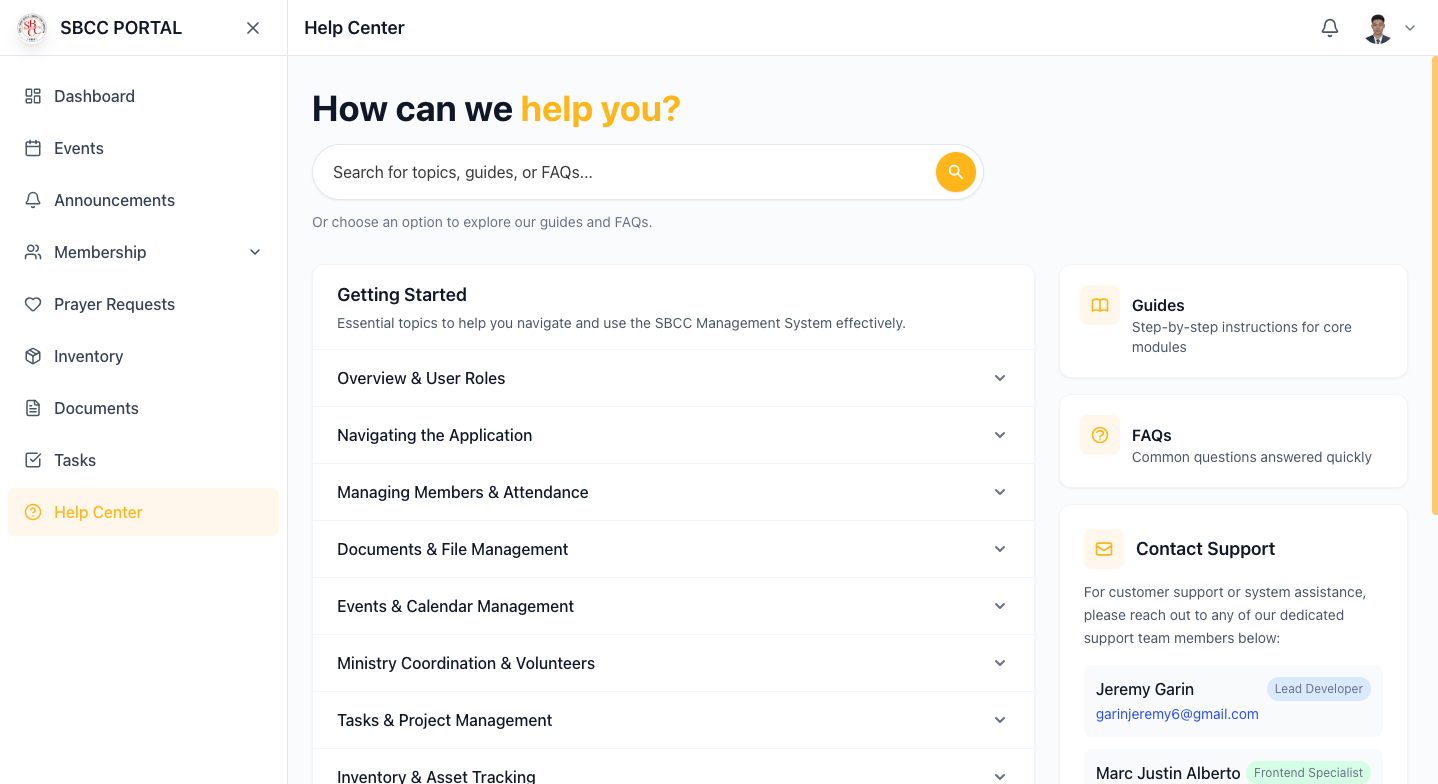
Task: Collapse the sidebar with the X icon
Action: click(x=253, y=28)
